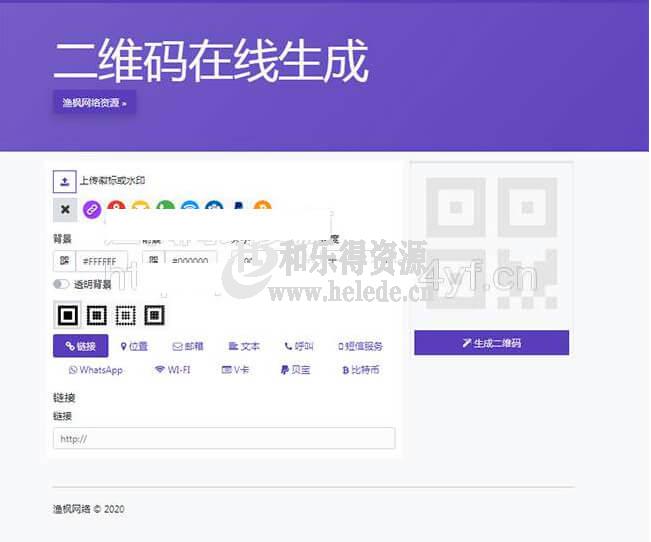This screenshot has width=651, height=542.
Task: Select the 链接 tab
Action: [81, 346]
